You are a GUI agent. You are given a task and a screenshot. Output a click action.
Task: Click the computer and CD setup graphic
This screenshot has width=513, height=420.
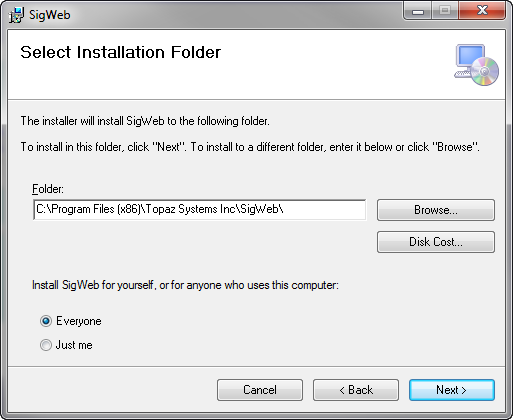tap(476, 65)
